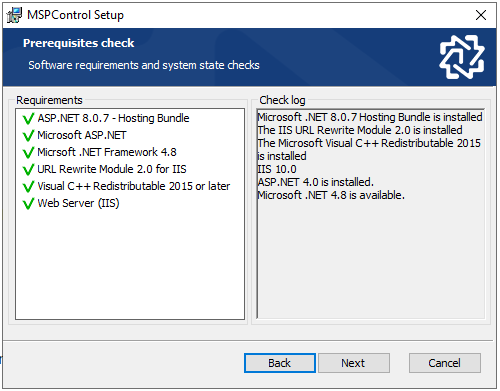Go back with the Back button
500x391 pixels.
(x=280, y=363)
